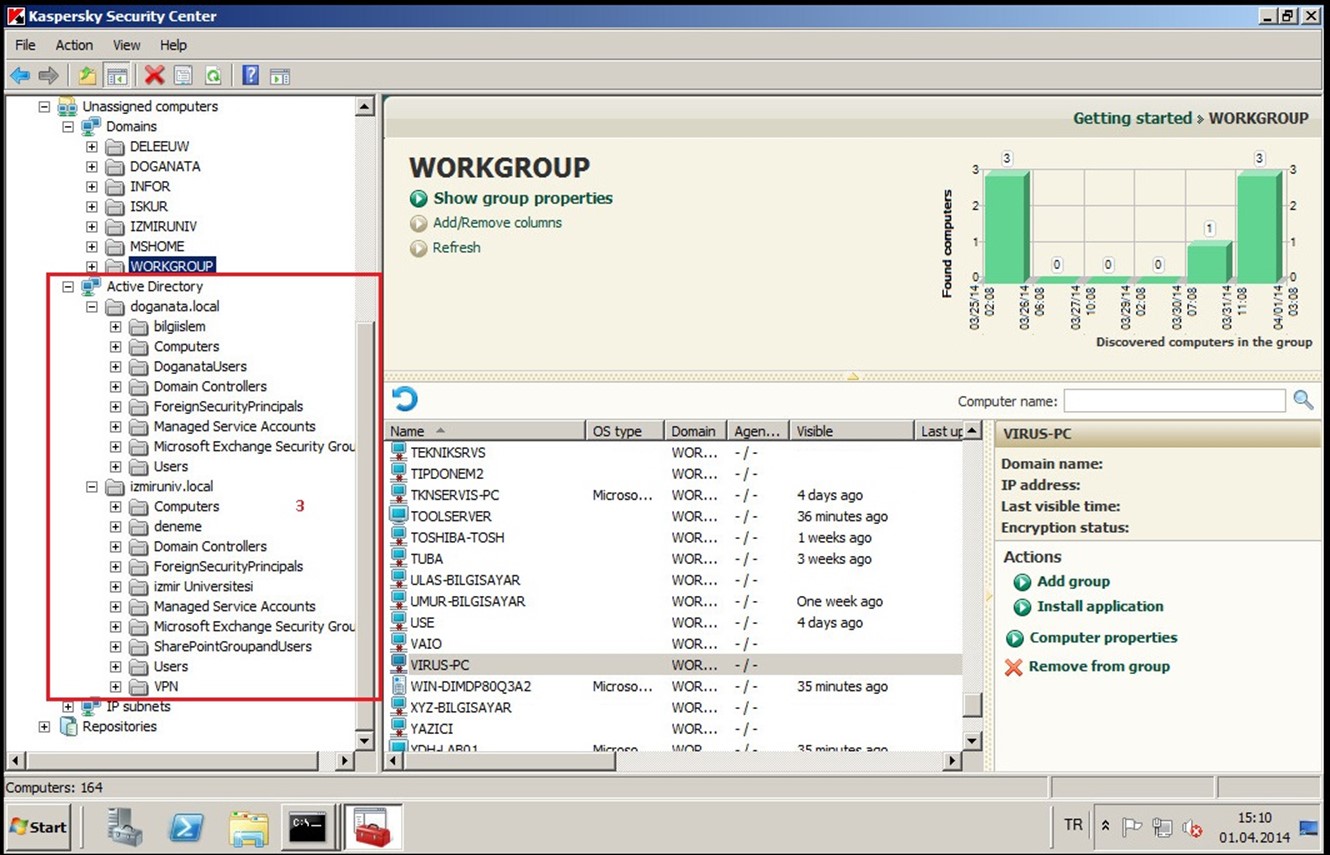The width and height of the screenshot is (1330, 855).
Task: Click the TOOLSERVER computer icon
Action: (398, 516)
